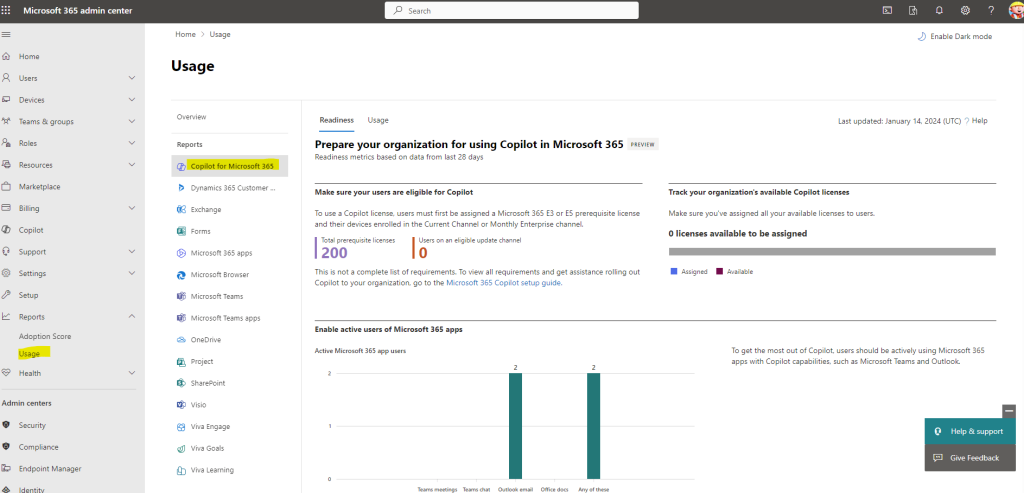Click the Teams & groups icon
Viewport: 1024px width, 493px height.
tap(7, 121)
